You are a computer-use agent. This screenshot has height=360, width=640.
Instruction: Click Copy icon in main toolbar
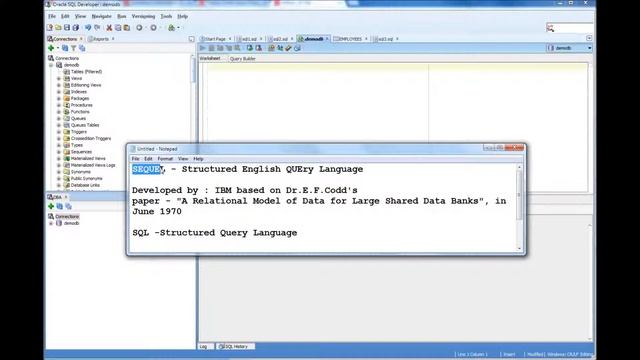pyautogui.click(x=118, y=28)
